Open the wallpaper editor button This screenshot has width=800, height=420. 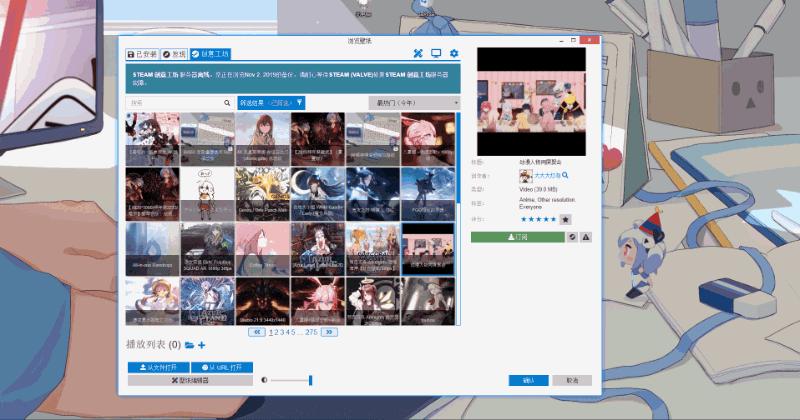[190, 381]
